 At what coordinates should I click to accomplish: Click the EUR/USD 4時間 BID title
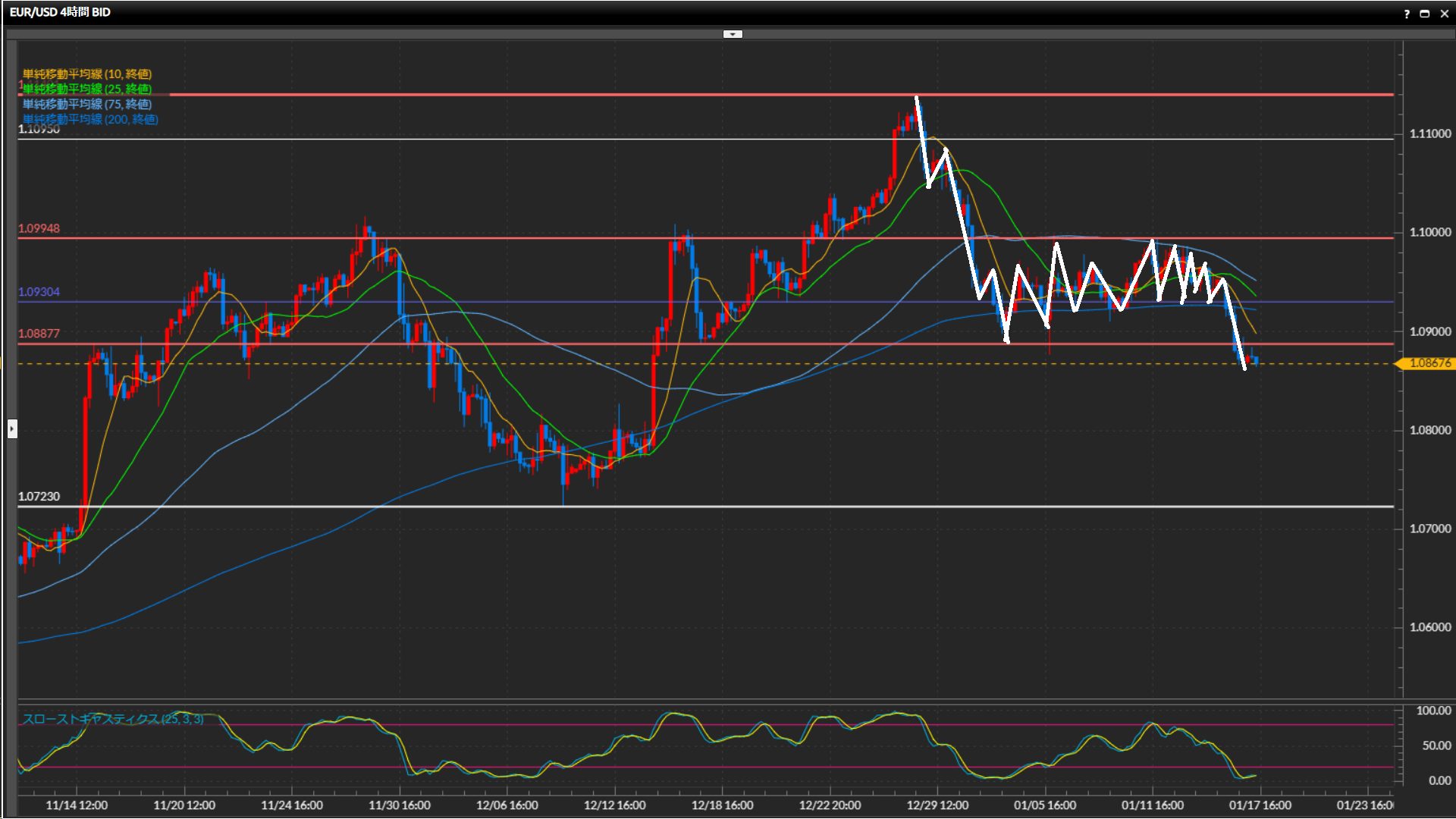(x=60, y=12)
